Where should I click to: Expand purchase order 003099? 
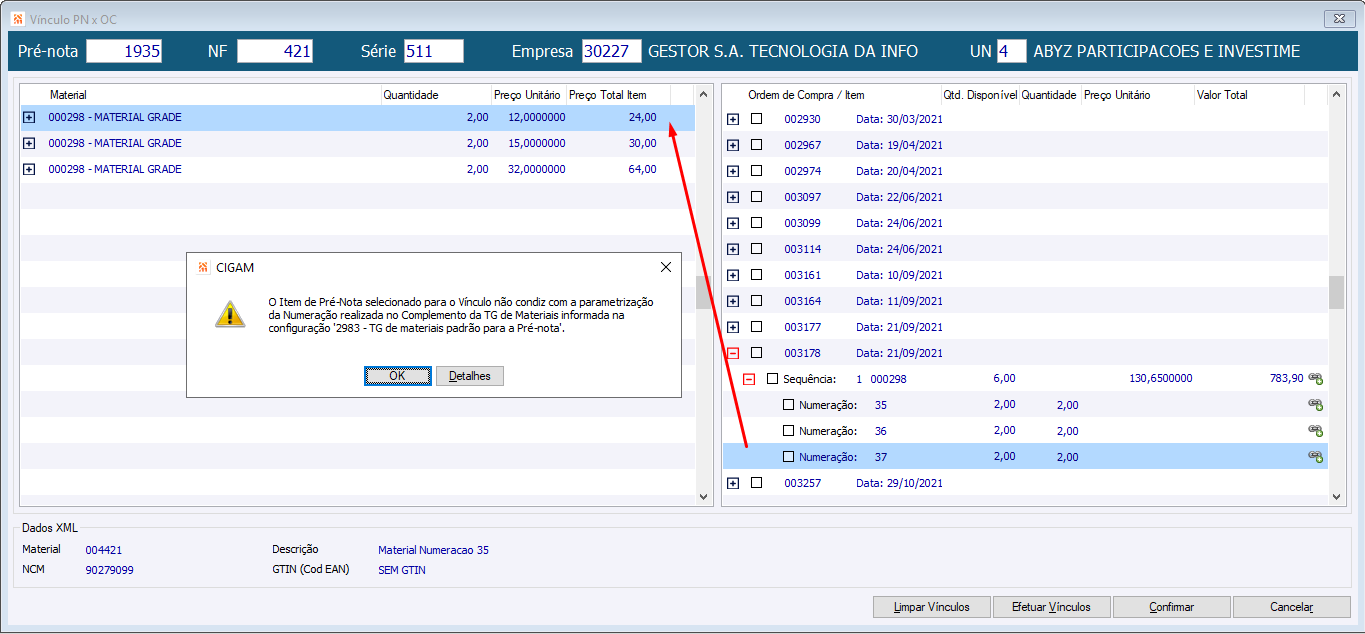click(x=733, y=223)
